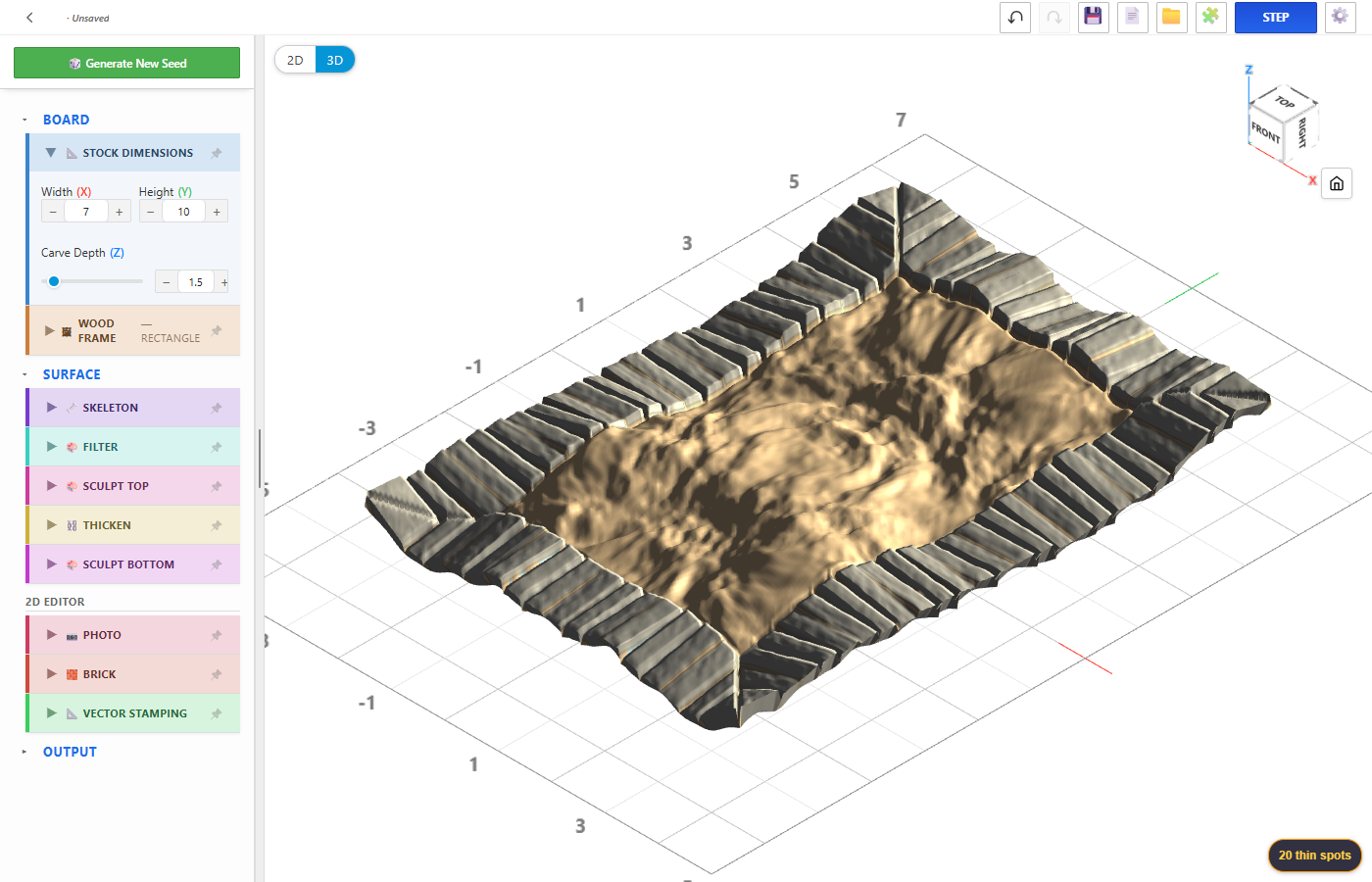This screenshot has height=882, width=1372.
Task: Expand the Photo section
Action: pyautogui.click(x=52, y=635)
